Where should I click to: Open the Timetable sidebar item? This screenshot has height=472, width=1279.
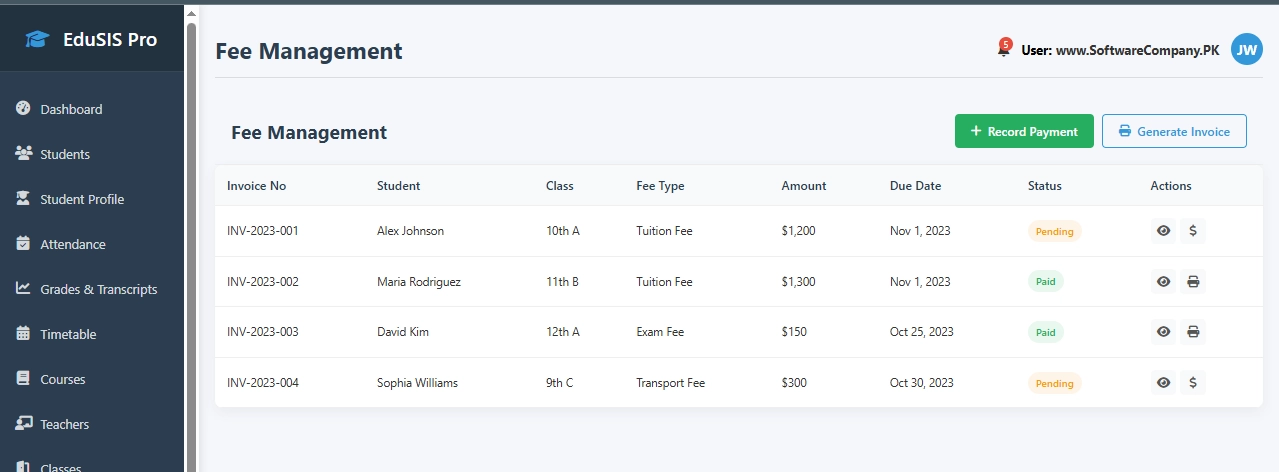coord(68,334)
